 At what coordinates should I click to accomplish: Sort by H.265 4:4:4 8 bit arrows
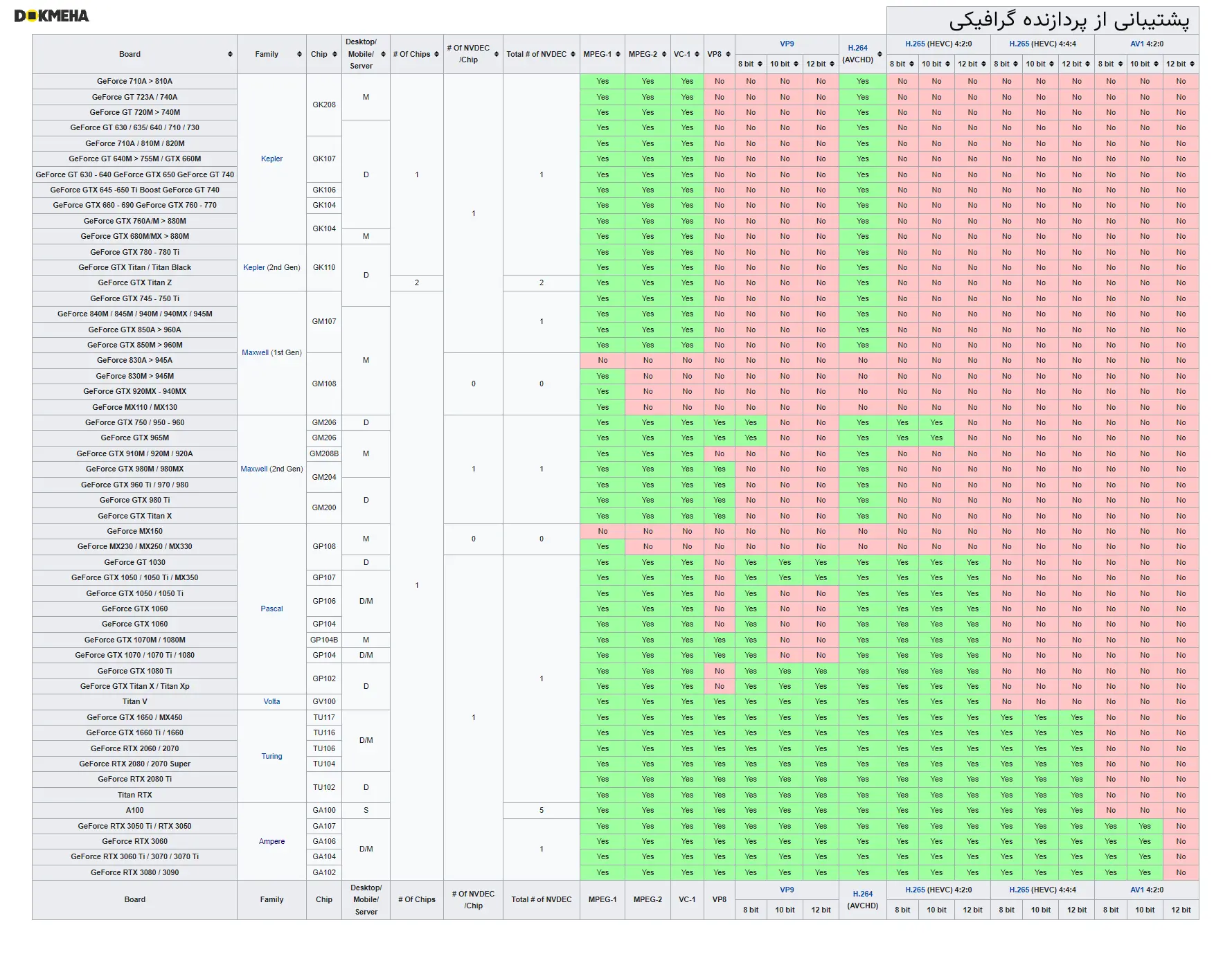coord(1015,64)
